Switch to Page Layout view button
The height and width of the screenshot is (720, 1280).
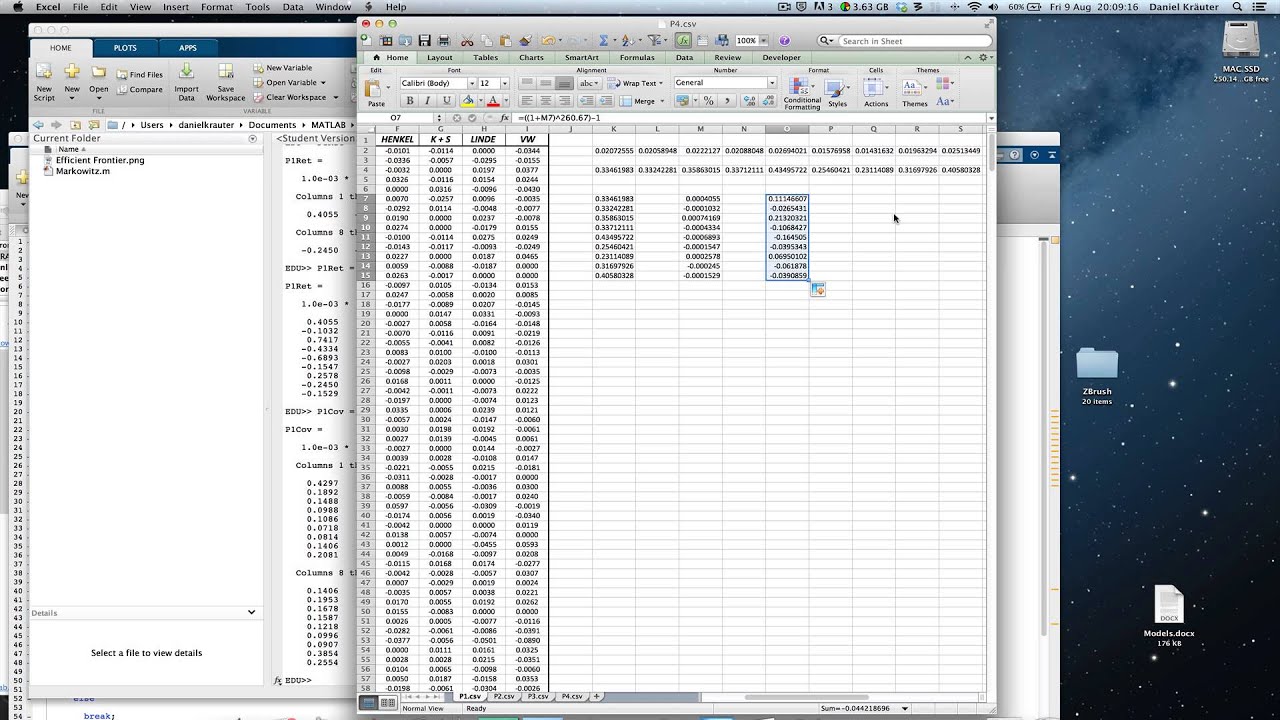coord(387,703)
